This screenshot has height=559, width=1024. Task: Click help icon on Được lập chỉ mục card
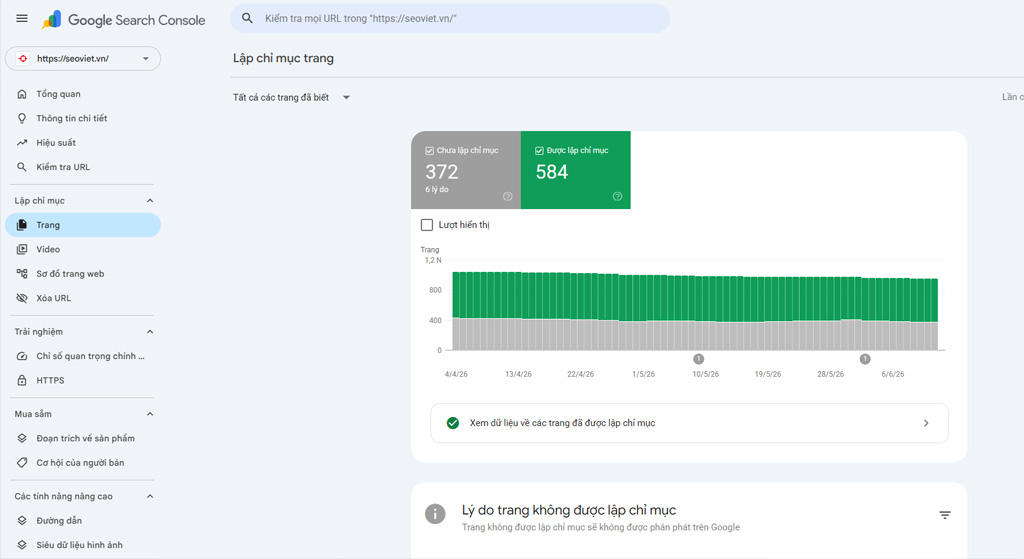(x=617, y=197)
